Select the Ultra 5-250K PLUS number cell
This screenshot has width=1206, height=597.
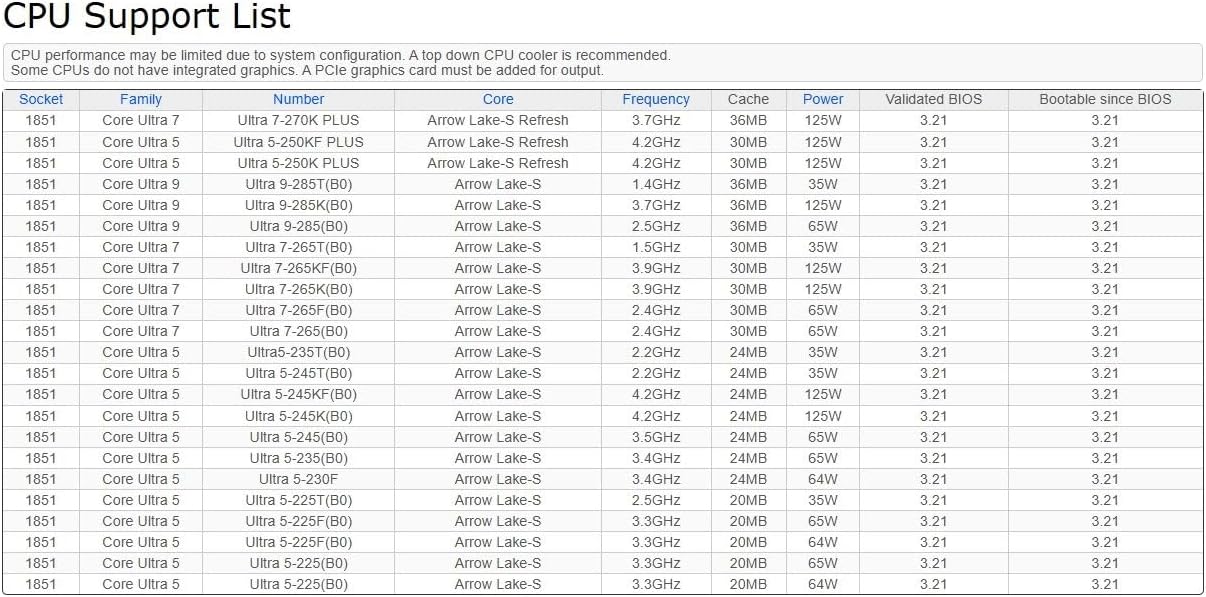click(299, 163)
